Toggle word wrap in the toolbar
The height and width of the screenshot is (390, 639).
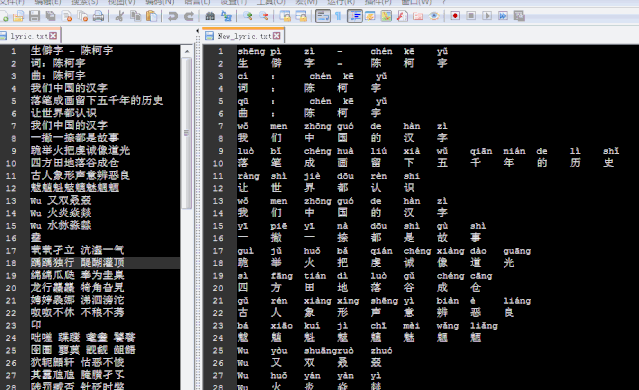[323, 16]
